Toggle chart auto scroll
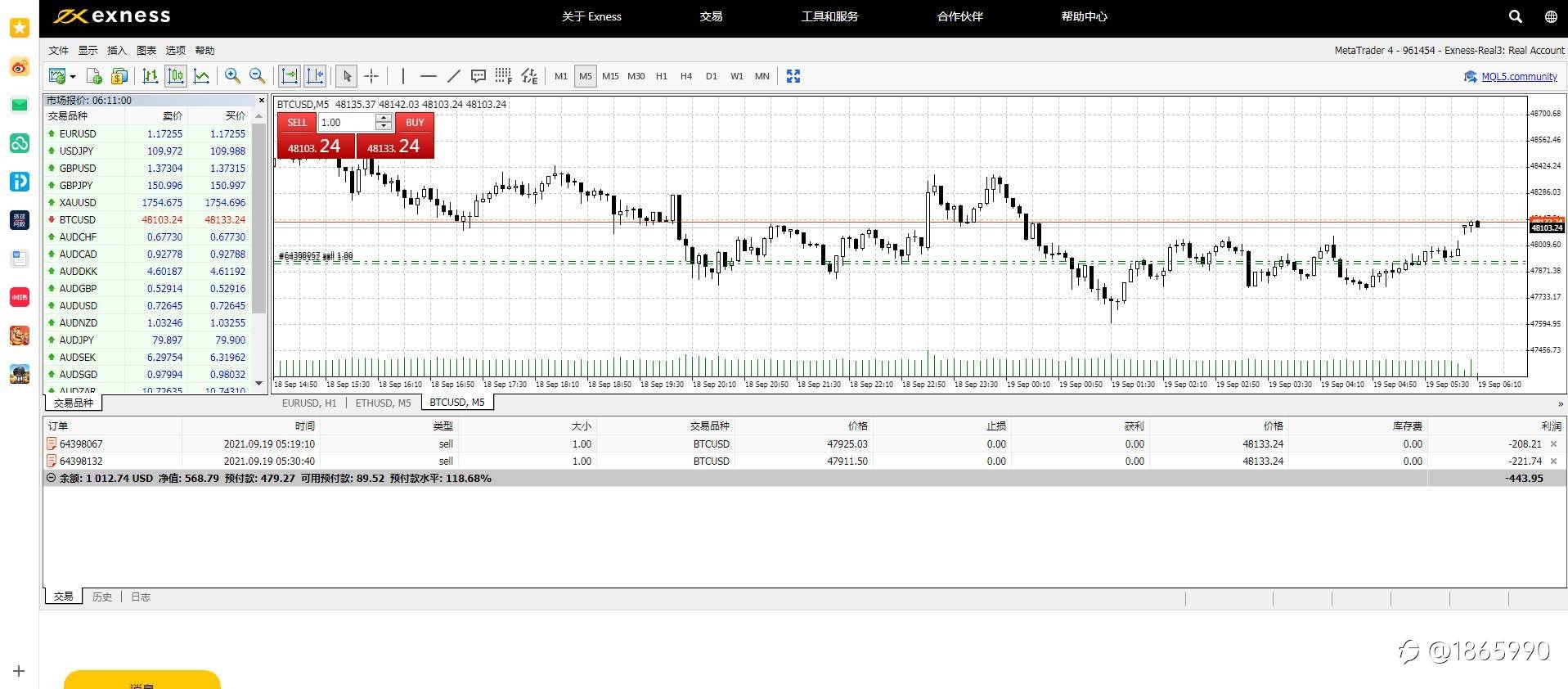The width and height of the screenshot is (1568, 689). pos(290,76)
